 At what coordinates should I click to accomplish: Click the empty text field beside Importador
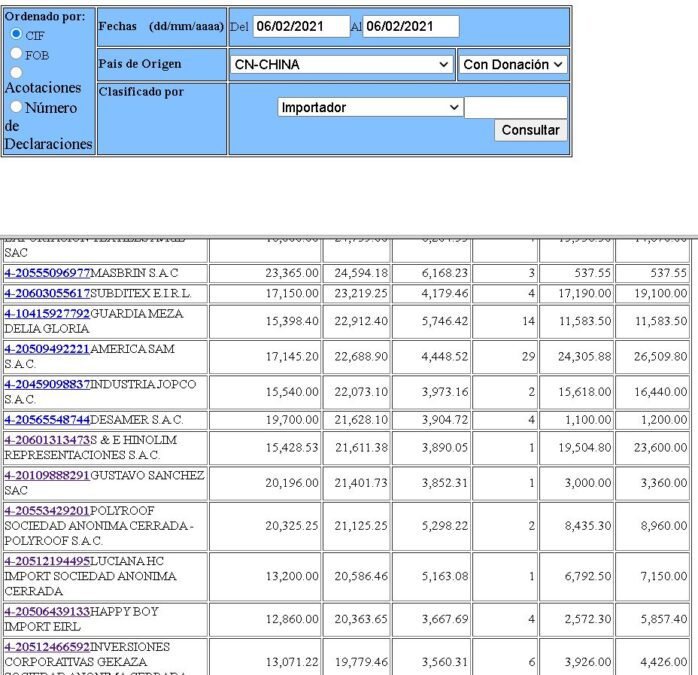(515, 107)
